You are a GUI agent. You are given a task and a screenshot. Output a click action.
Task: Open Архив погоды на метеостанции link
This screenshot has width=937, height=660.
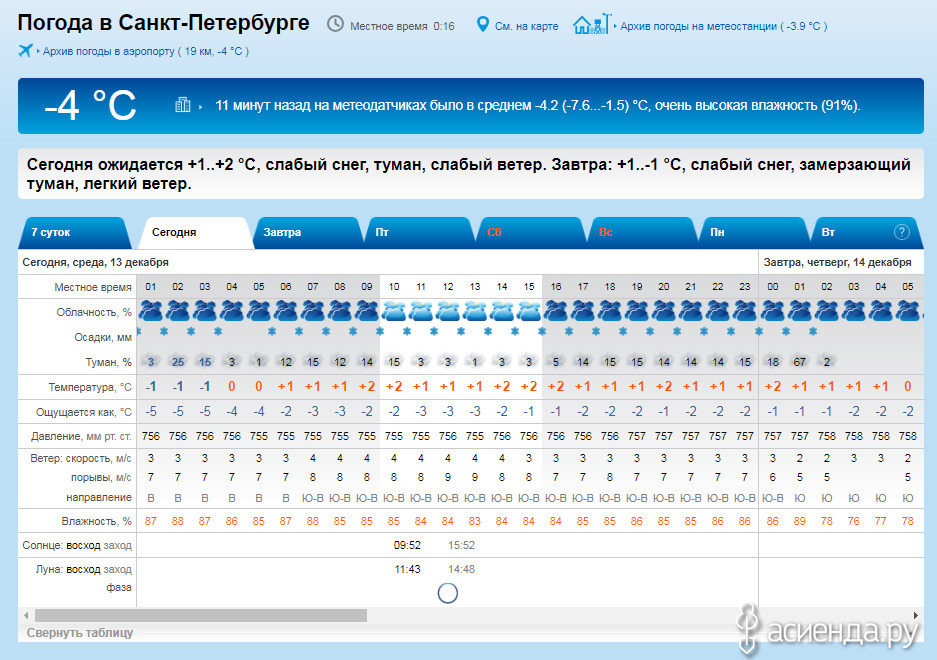(723, 26)
